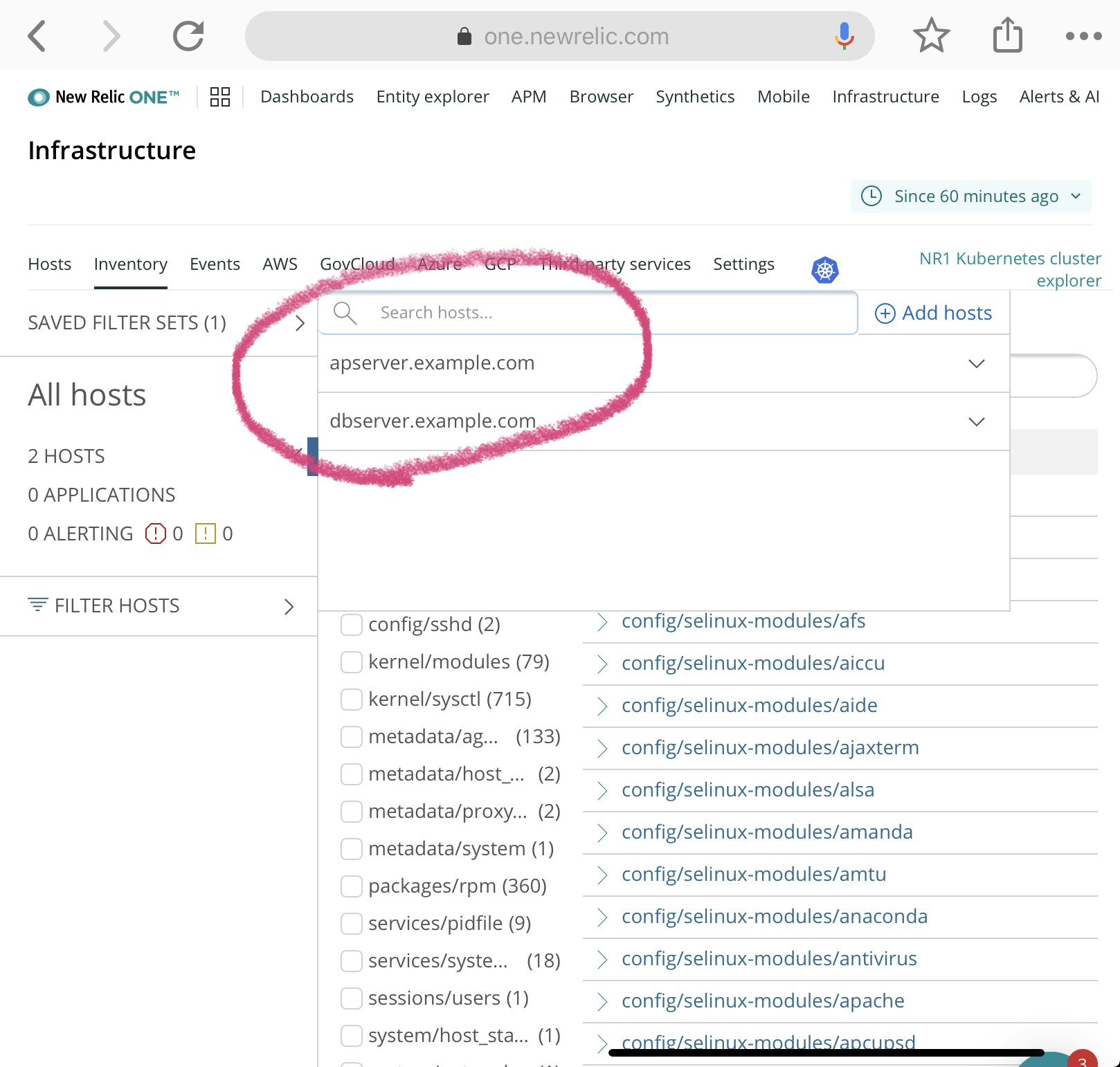Open the Settings tab
The image size is (1120, 1067).
(x=743, y=264)
